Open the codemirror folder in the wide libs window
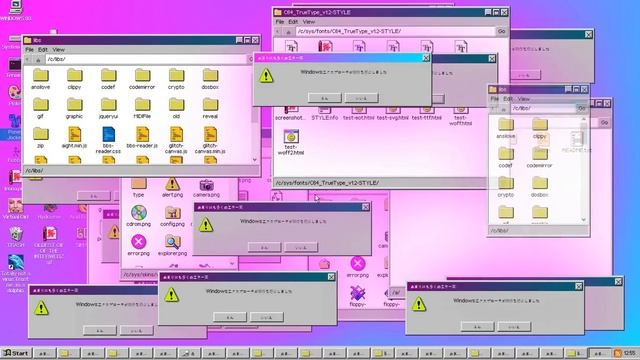This screenshot has height=360, width=640. pyautogui.click(x=142, y=79)
